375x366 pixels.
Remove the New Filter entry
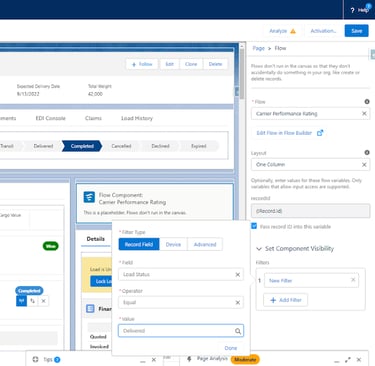pos(353,280)
